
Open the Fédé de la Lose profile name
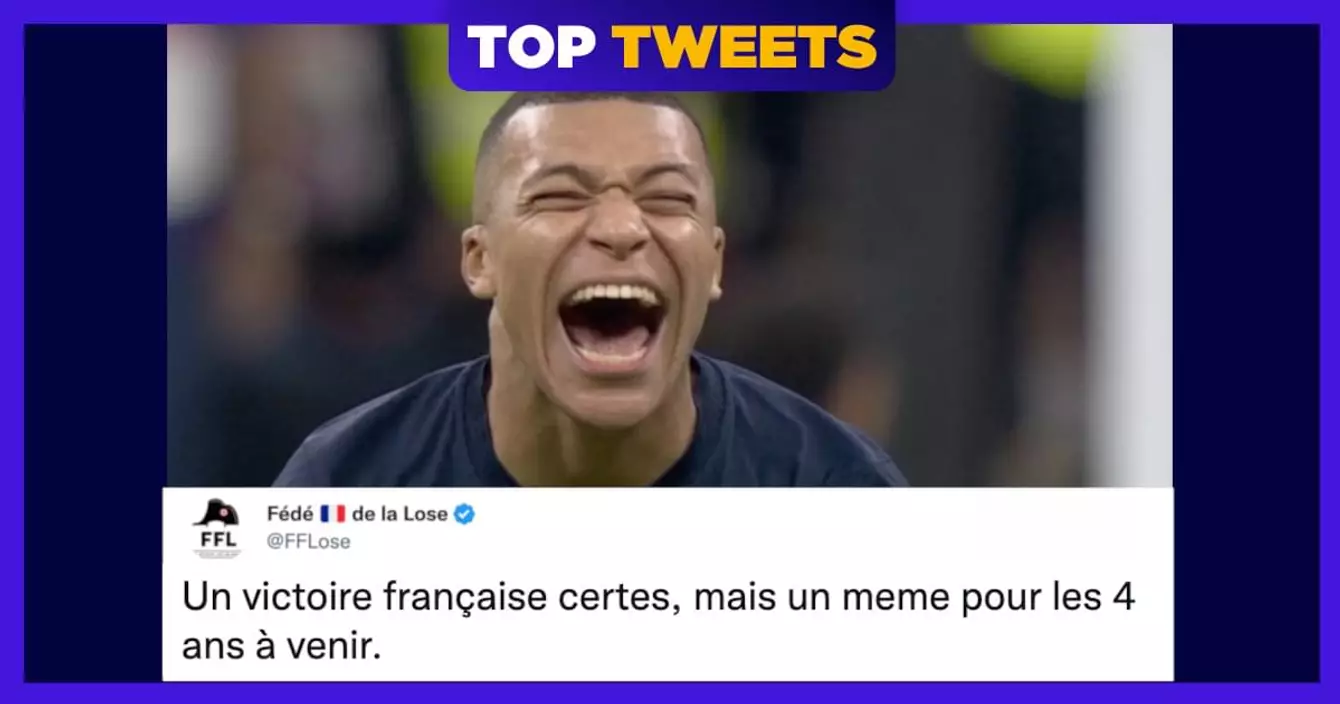point(357,515)
